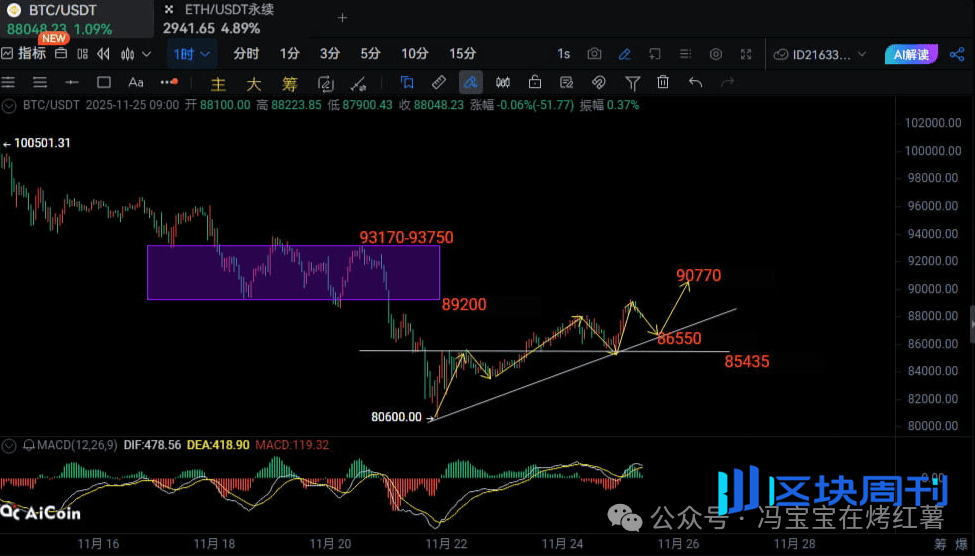Click the 80600.00 low price marker
The image size is (975, 556).
click(401, 417)
